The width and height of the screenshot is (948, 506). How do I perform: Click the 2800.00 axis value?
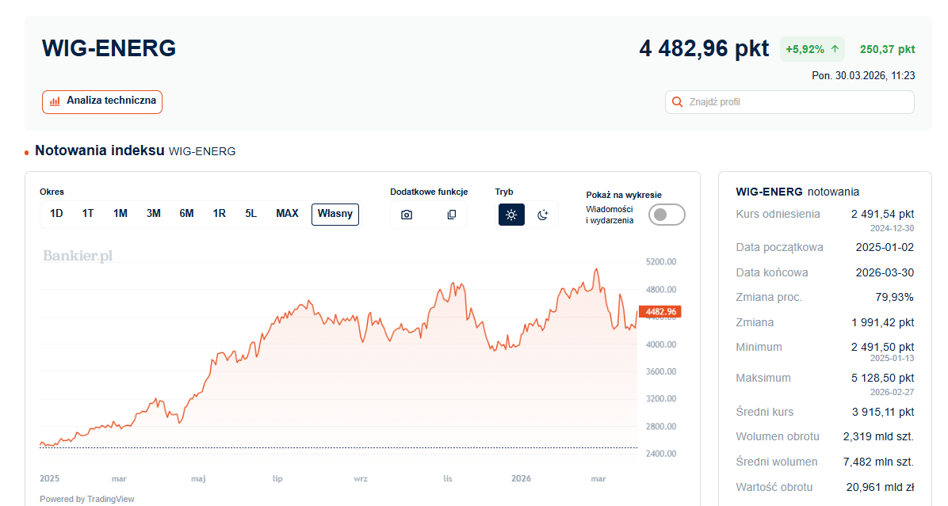[661, 426]
